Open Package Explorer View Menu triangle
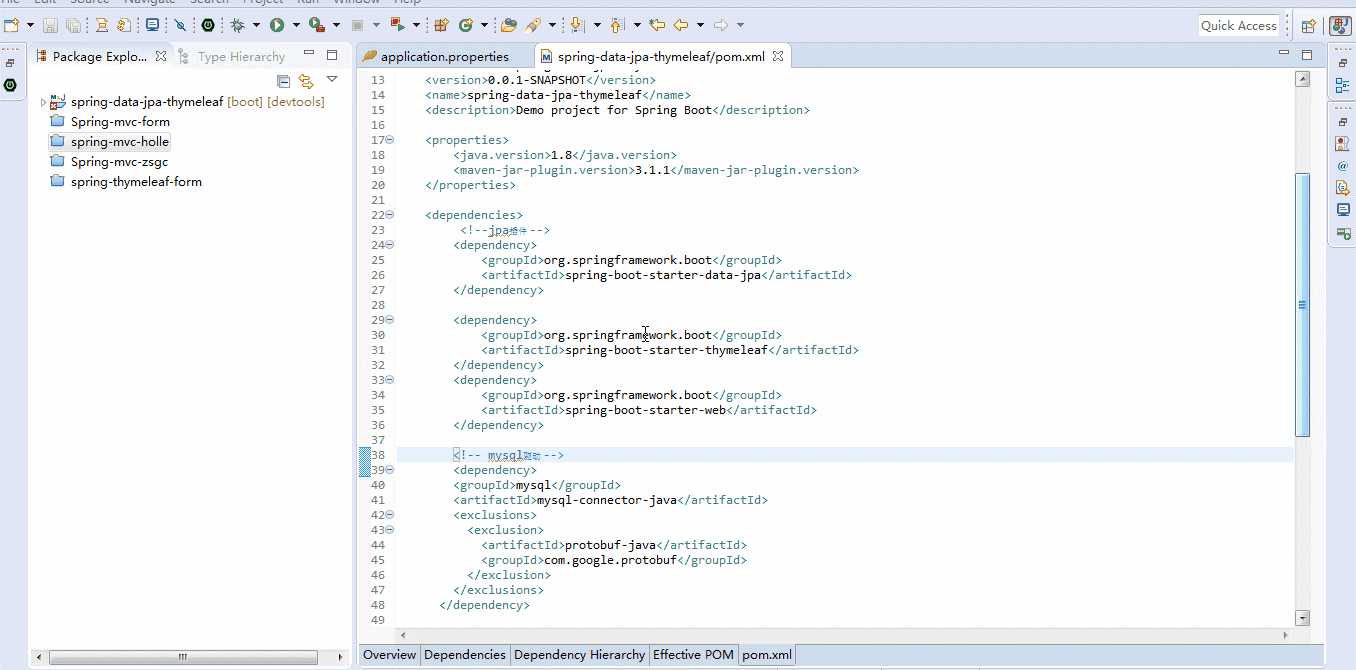The height and width of the screenshot is (670, 1356). tap(332, 79)
